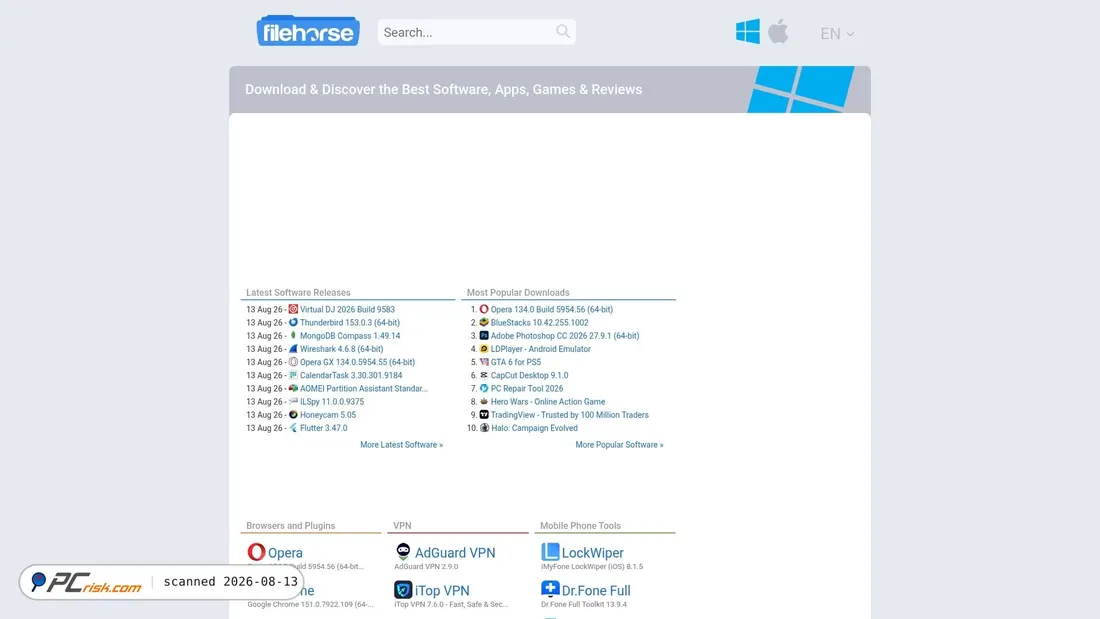Open Adobe Photoshop CC 2026 link
Screen dimensions: 1100x619
[565, 336]
